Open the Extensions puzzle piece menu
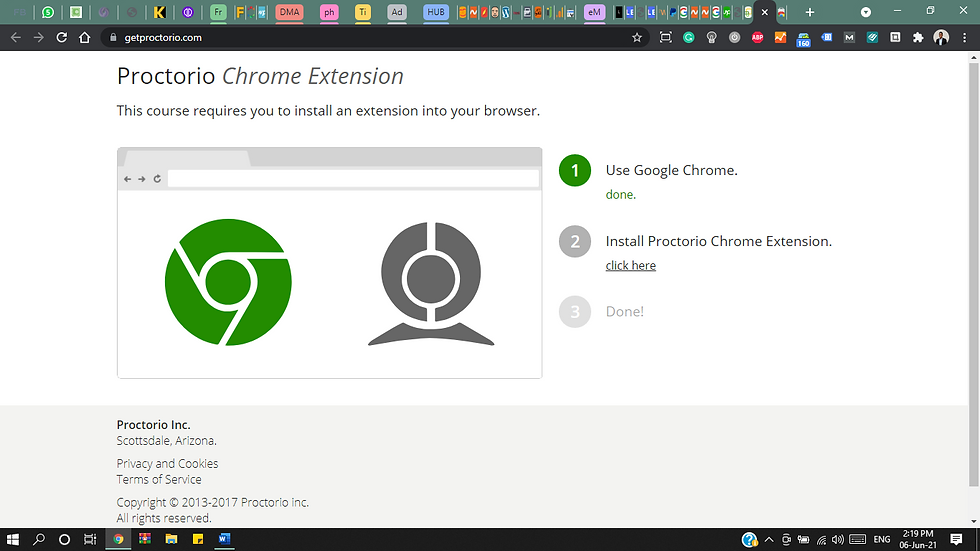 click(918, 37)
